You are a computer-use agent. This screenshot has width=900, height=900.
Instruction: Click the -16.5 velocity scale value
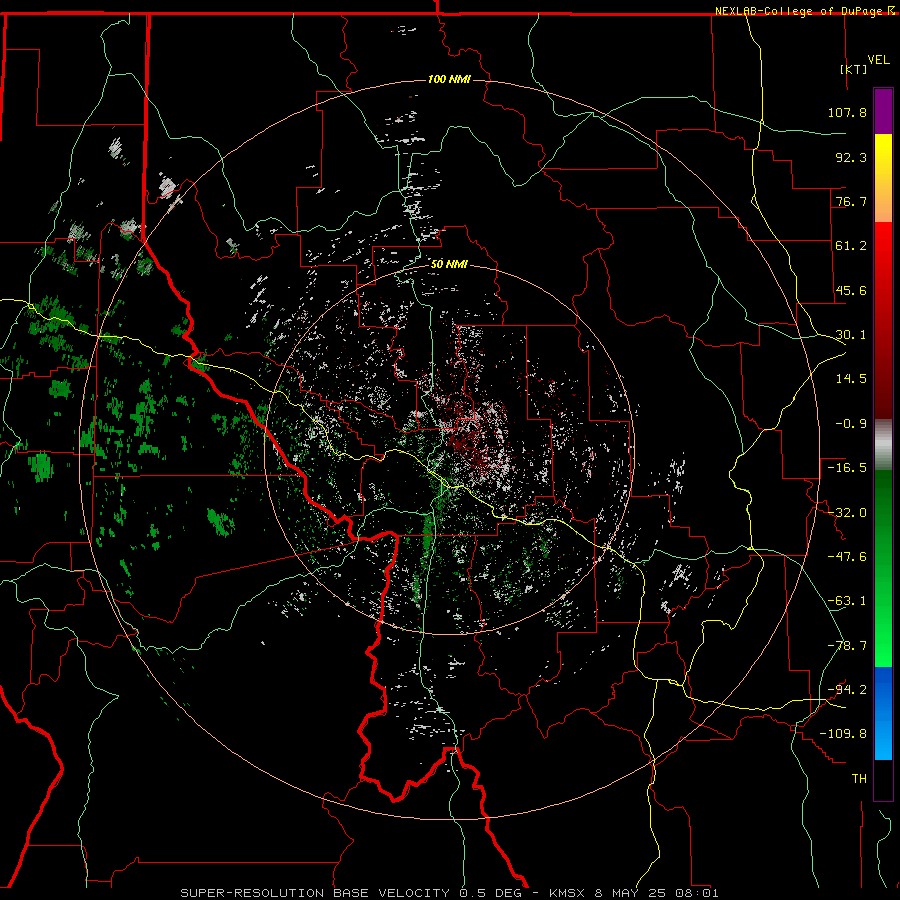click(847, 468)
